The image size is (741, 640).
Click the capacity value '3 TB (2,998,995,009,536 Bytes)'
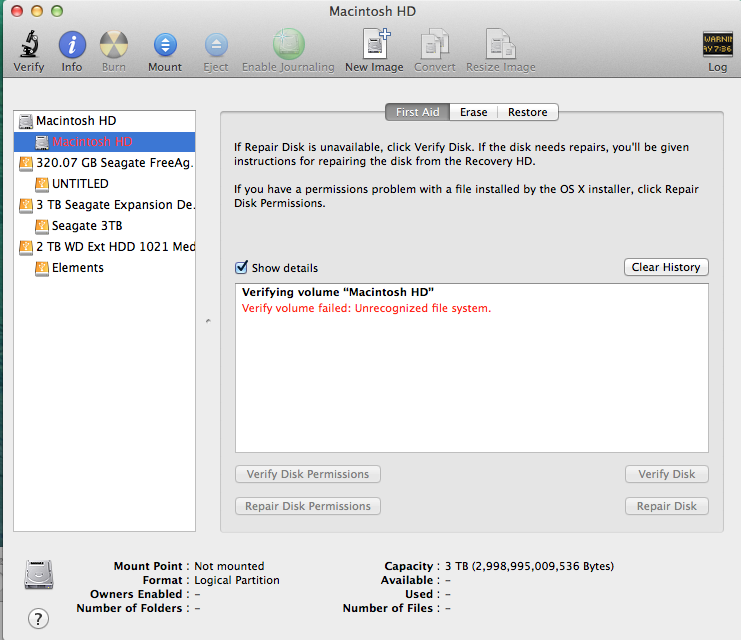coord(529,566)
